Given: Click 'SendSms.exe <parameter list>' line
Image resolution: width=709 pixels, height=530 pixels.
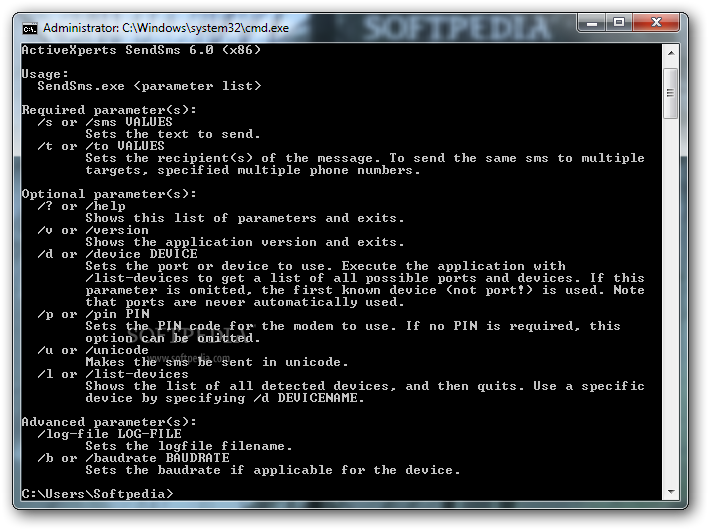Looking at the screenshot, I should click(149, 86).
